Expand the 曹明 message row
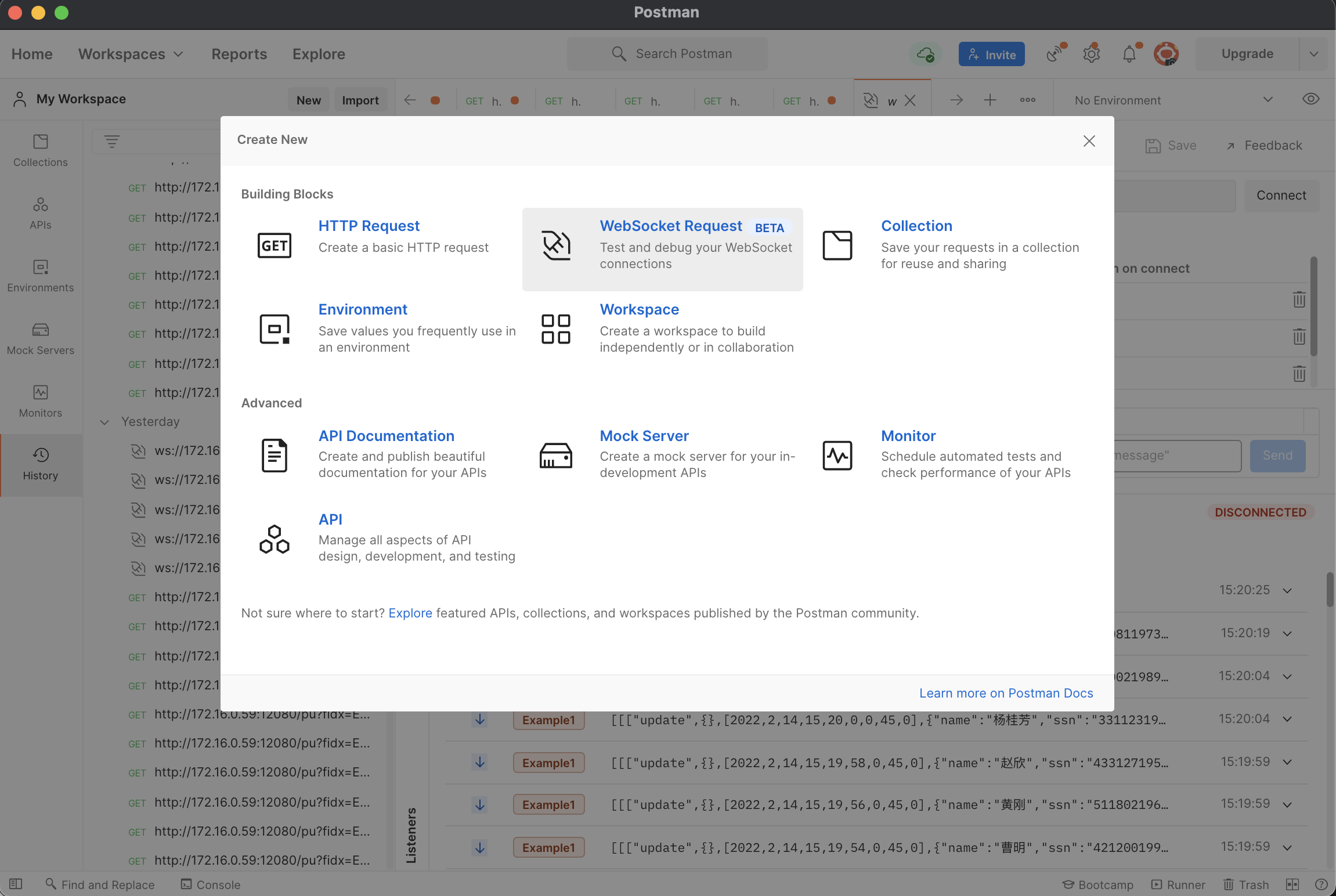This screenshot has height=896, width=1336. coord(1287,848)
